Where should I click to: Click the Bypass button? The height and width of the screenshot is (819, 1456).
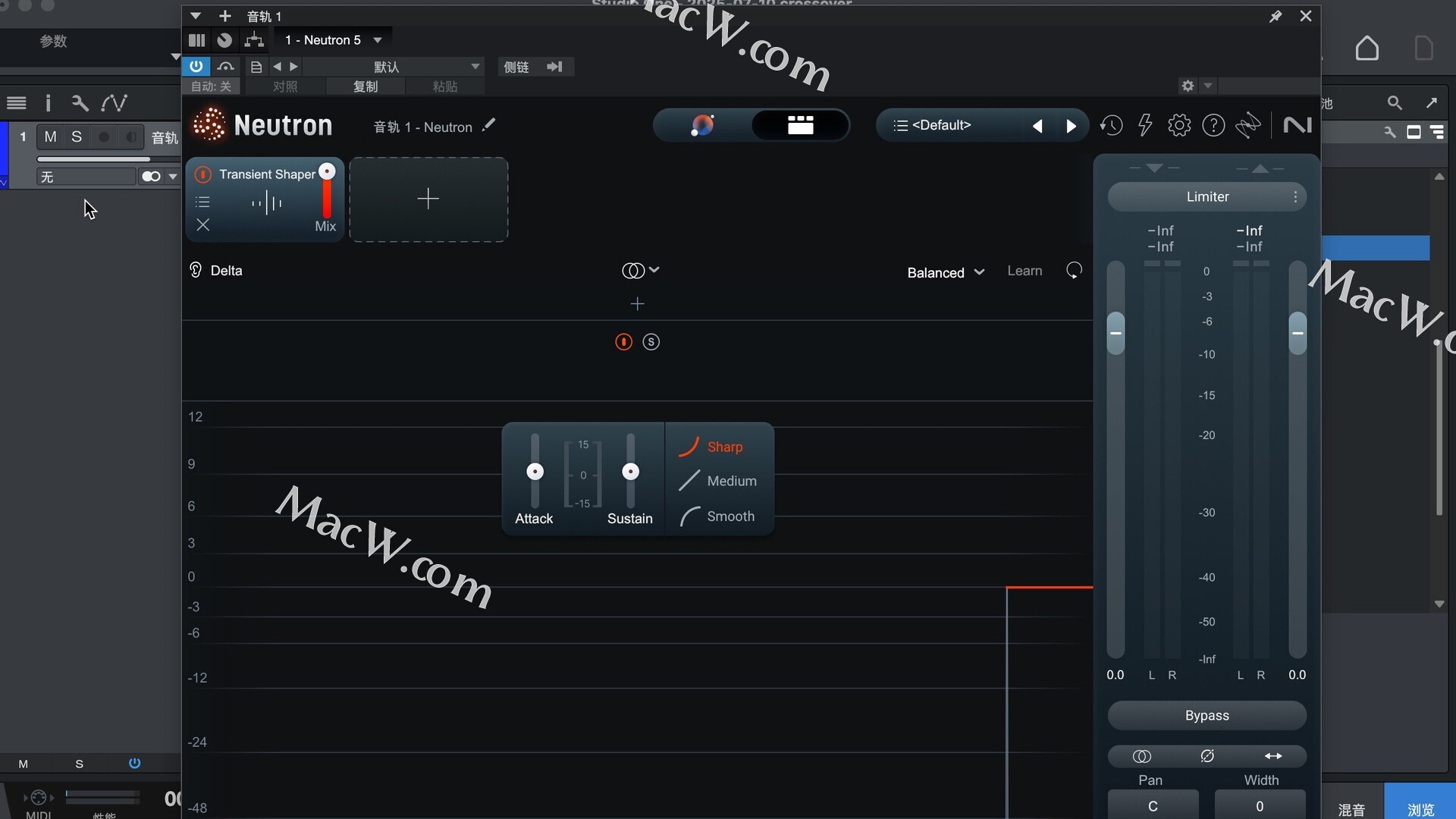pos(1207,716)
